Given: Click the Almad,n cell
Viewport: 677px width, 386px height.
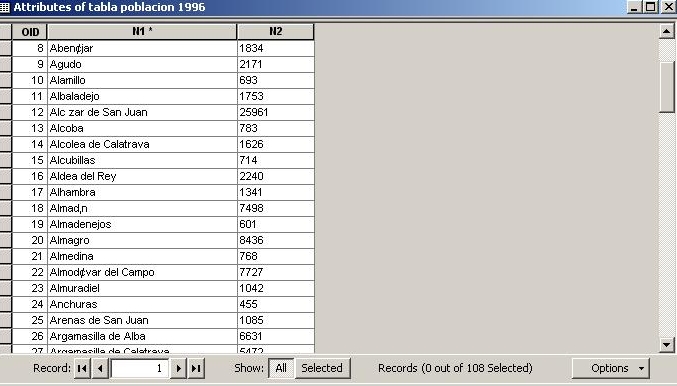Looking at the screenshot, I should pyautogui.click(x=142, y=208).
